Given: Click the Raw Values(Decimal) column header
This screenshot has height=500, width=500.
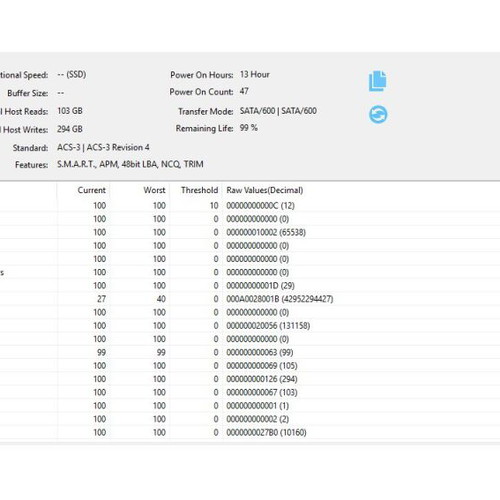Looking at the screenshot, I should click(265, 190).
